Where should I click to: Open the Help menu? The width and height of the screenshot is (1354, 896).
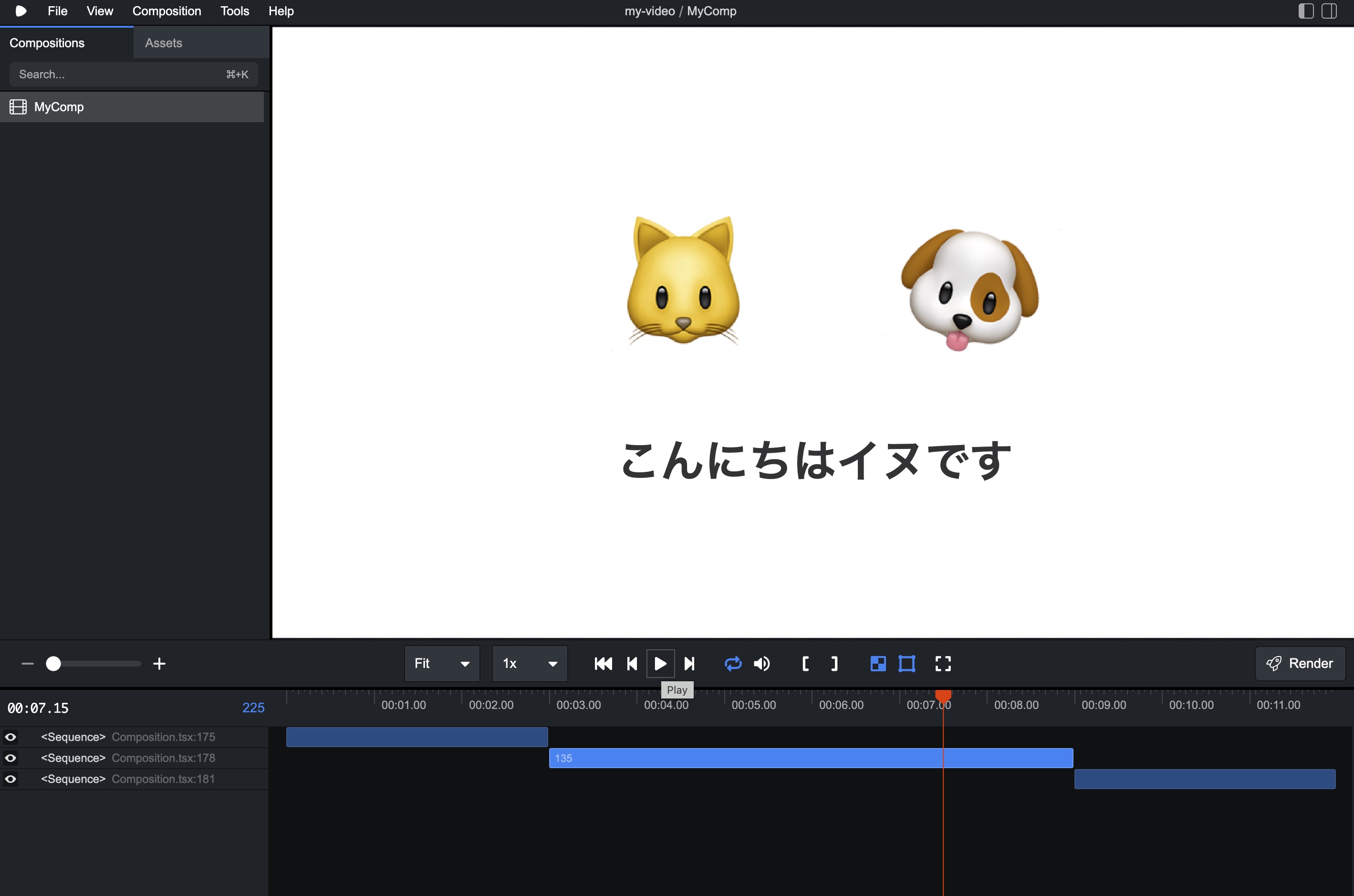point(281,11)
